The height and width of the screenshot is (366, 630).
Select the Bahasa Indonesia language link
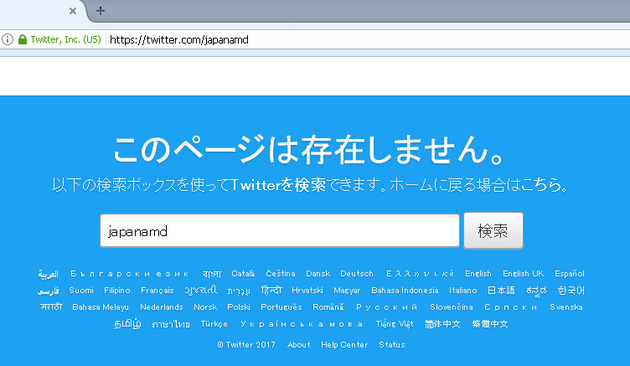[405, 290]
